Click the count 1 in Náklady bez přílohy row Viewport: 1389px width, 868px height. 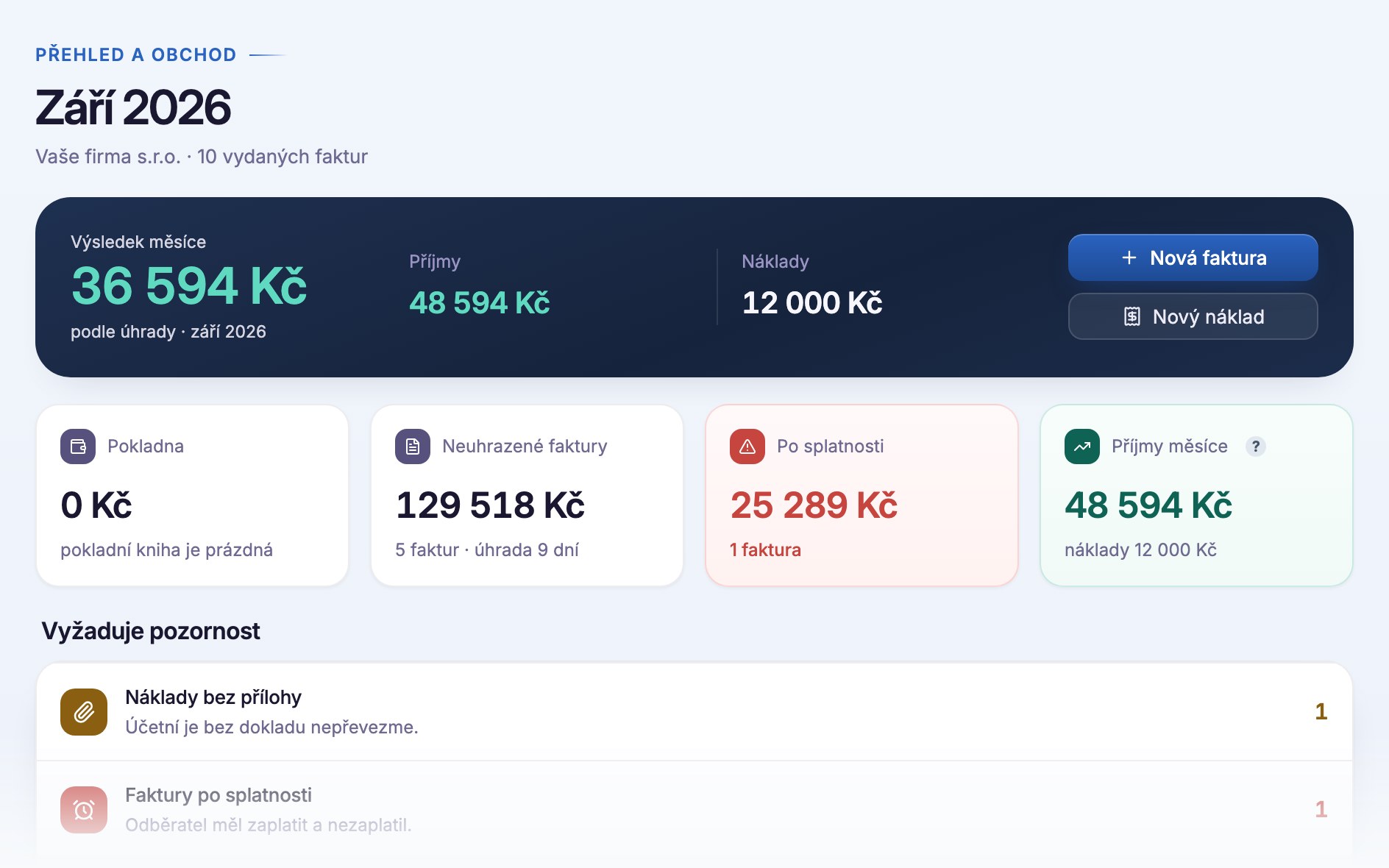pyautogui.click(x=1321, y=712)
